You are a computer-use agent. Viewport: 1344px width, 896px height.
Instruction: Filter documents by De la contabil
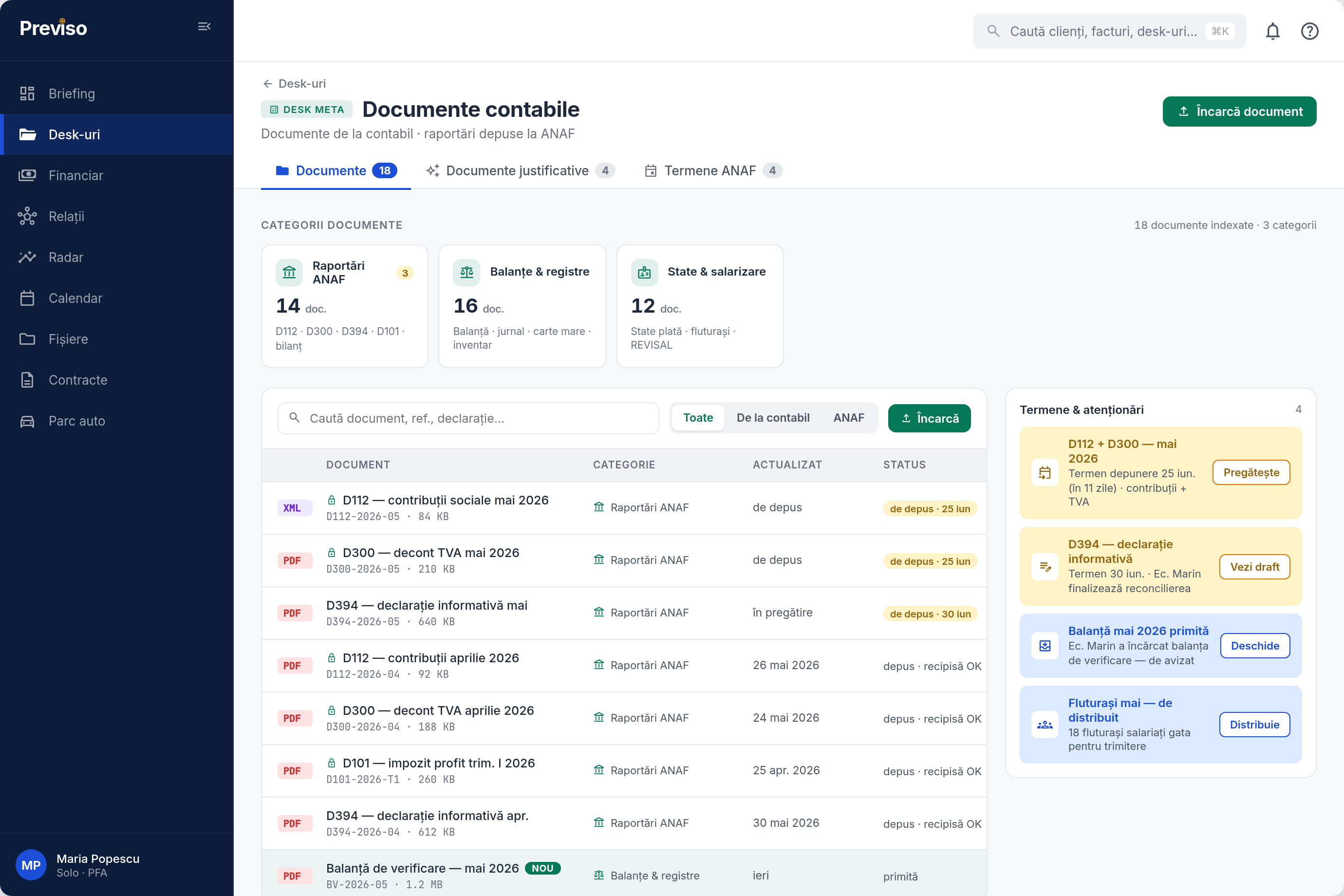[773, 418]
